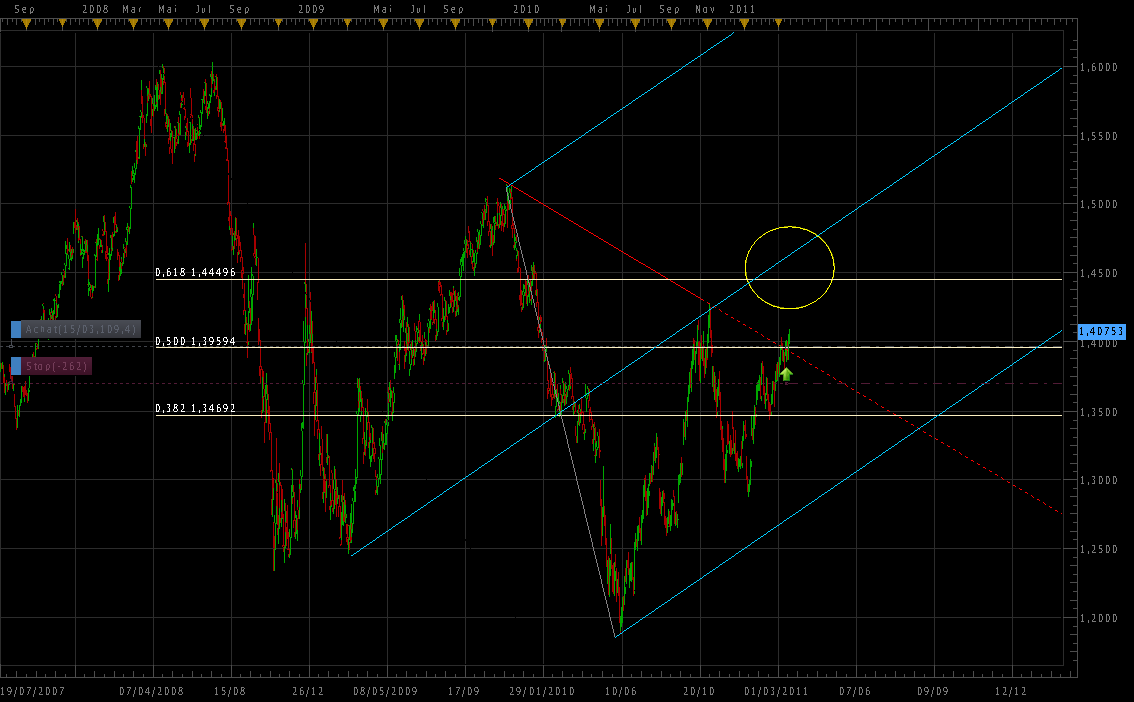The width and height of the screenshot is (1134, 702).
Task: Click the 0,618 1,44496 Fibonacci level label
Action: point(195,272)
